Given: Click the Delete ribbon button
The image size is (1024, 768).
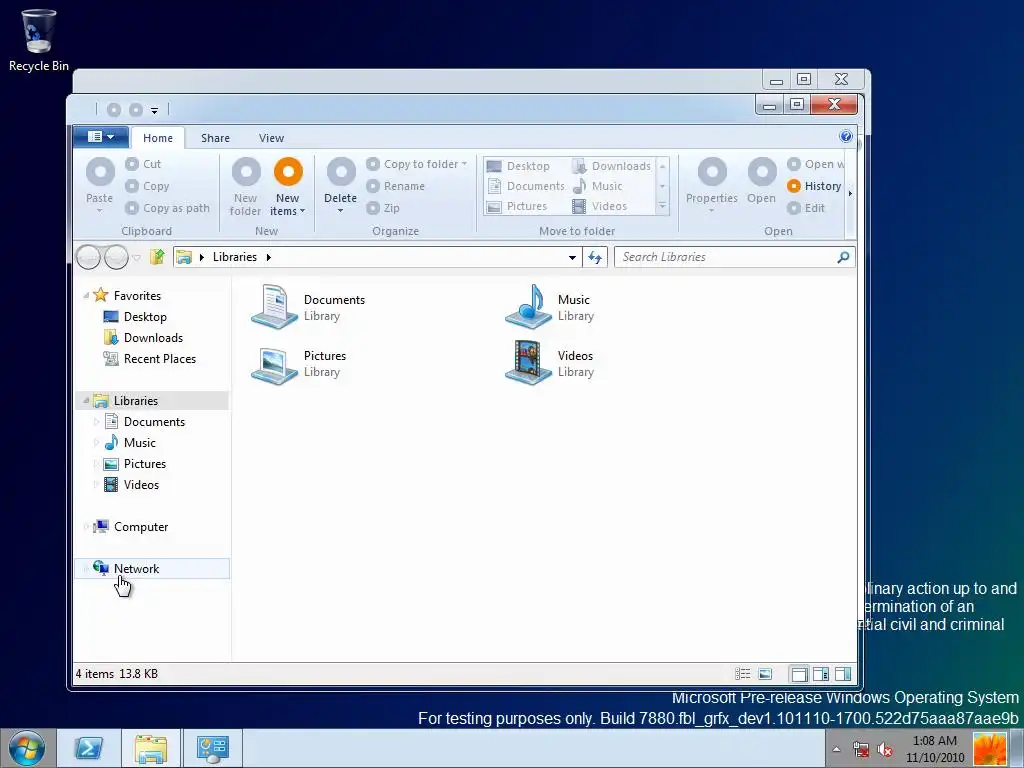Looking at the screenshot, I should tap(341, 185).
